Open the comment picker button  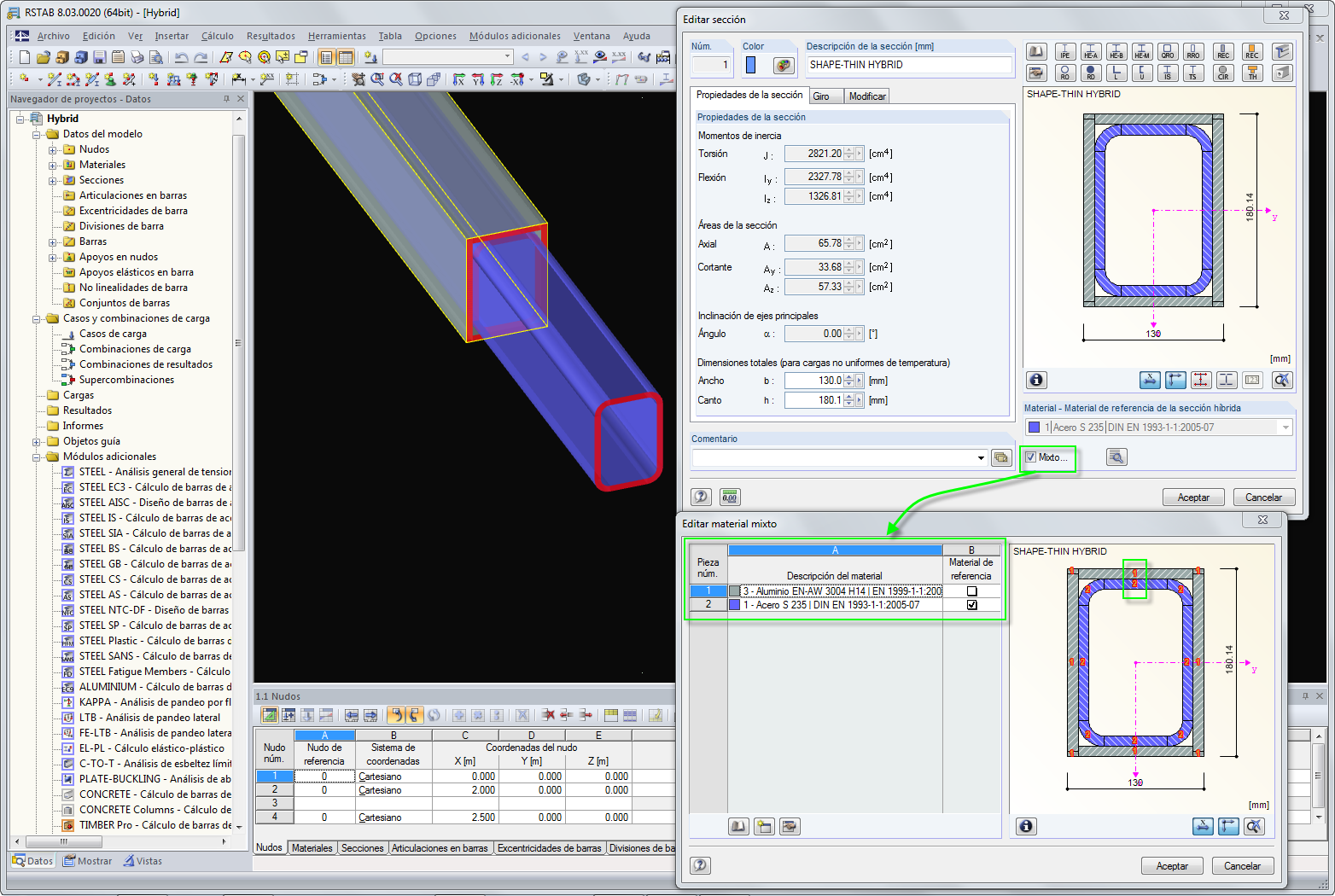click(1001, 458)
